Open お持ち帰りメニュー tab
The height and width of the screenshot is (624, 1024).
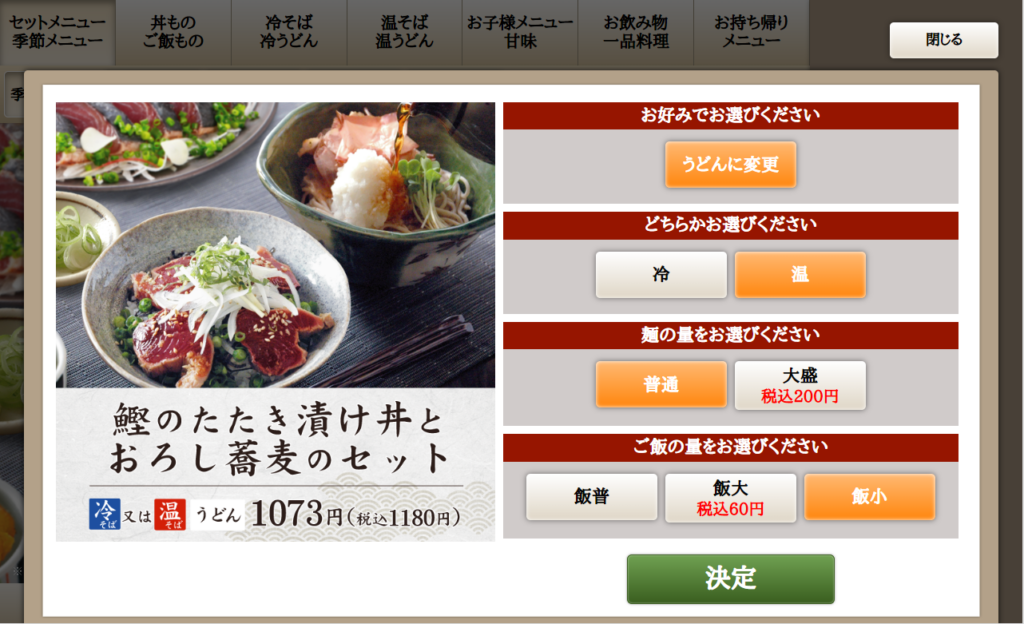pos(751,32)
